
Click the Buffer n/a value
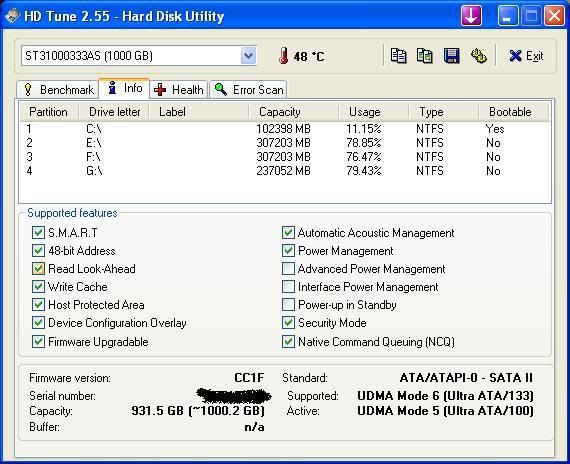pos(254,427)
